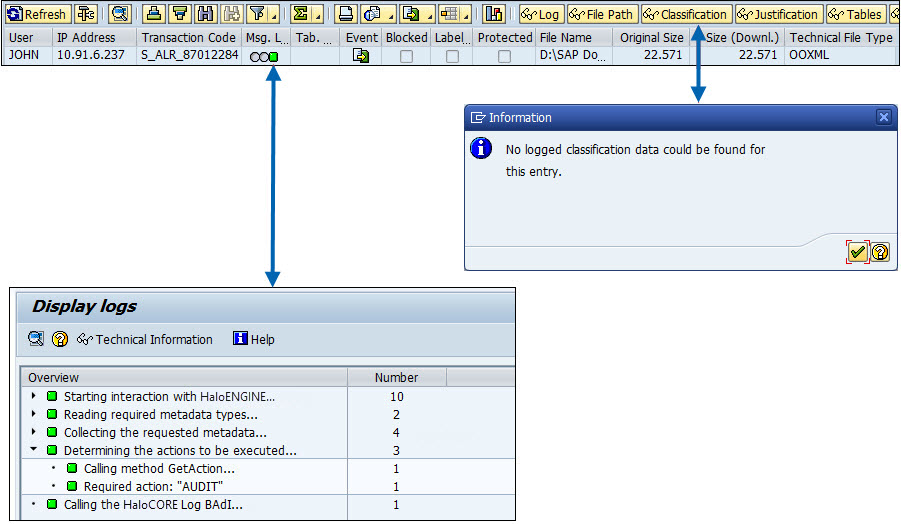Apply the Set Filter funnel icon
Image resolution: width=901 pixels, height=524 pixels.
pos(257,14)
